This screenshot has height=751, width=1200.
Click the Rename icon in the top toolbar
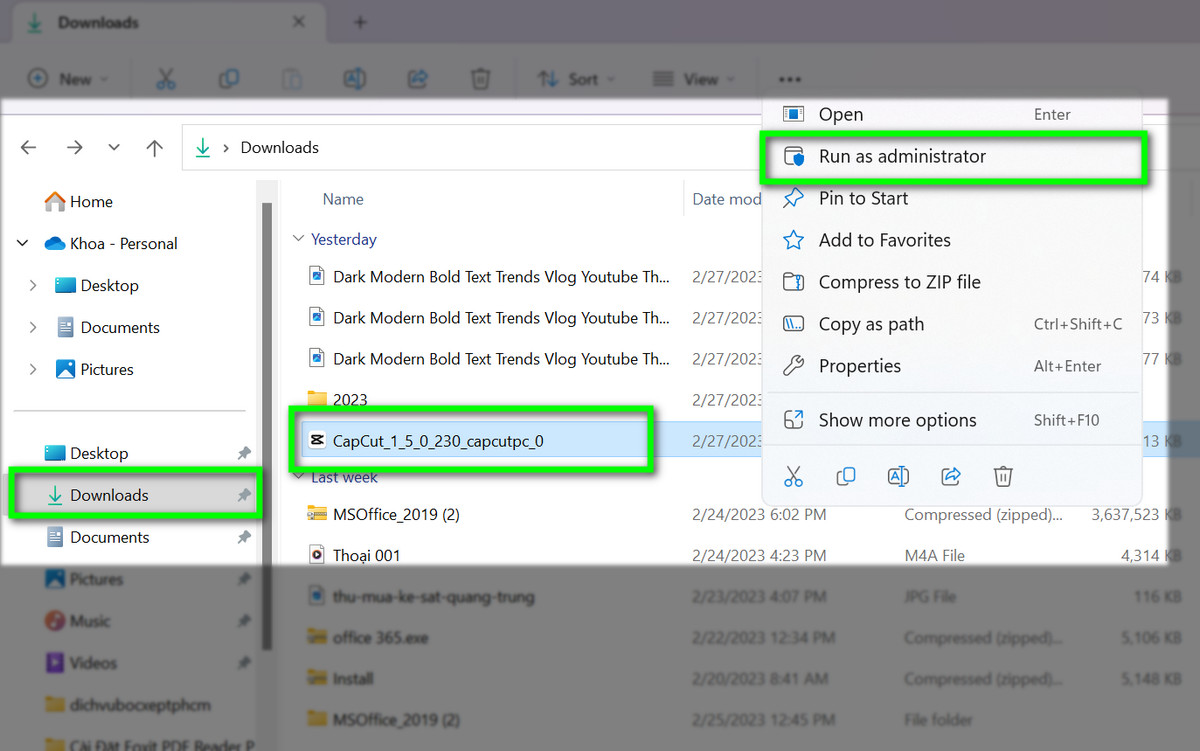[354, 79]
